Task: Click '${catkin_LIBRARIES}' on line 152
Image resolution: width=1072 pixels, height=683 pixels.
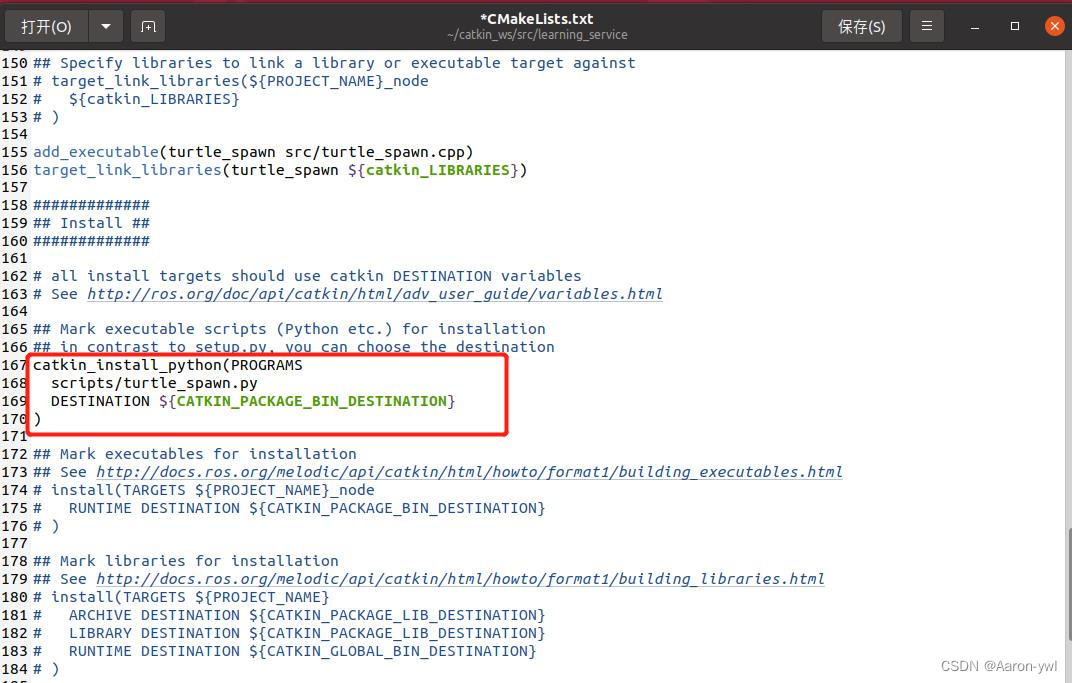Action: pyautogui.click(x=154, y=99)
